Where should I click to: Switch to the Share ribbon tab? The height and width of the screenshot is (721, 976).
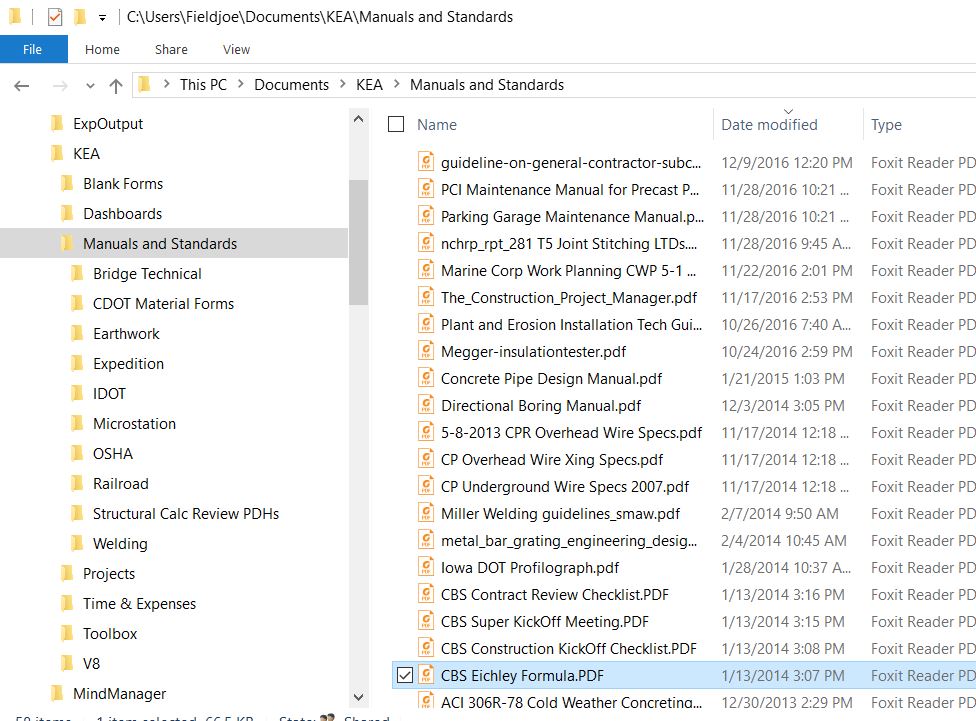point(171,49)
